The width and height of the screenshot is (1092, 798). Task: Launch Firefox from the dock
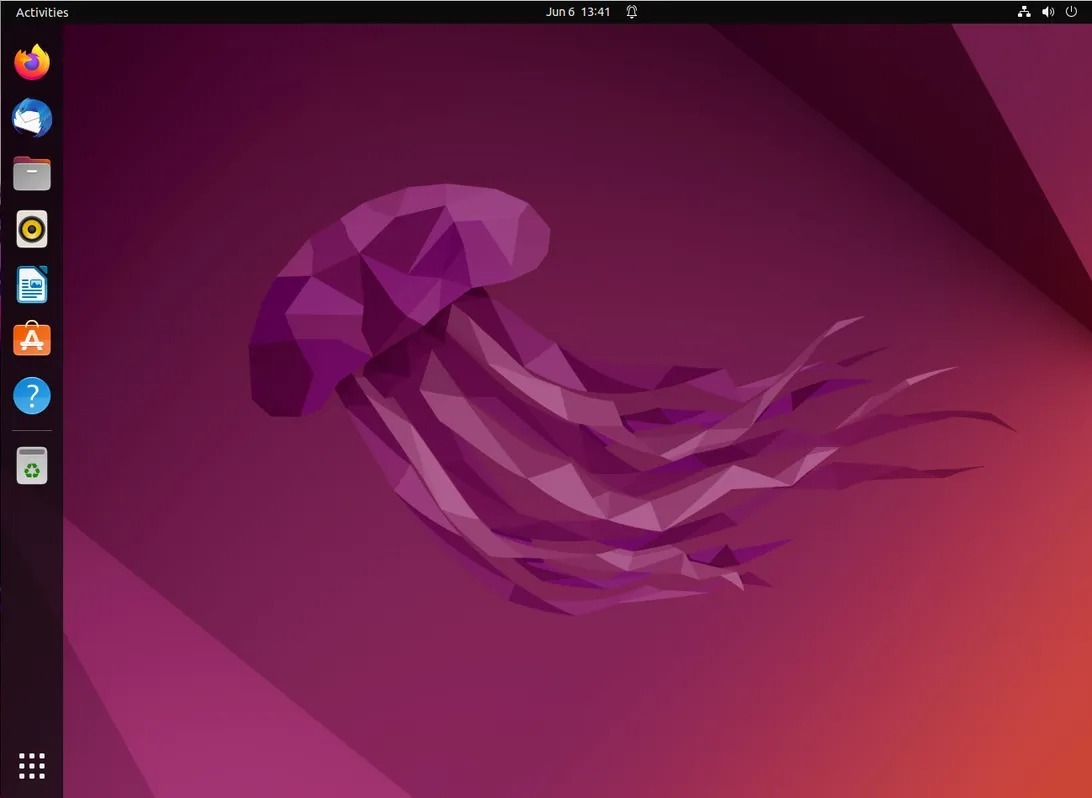click(32, 63)
